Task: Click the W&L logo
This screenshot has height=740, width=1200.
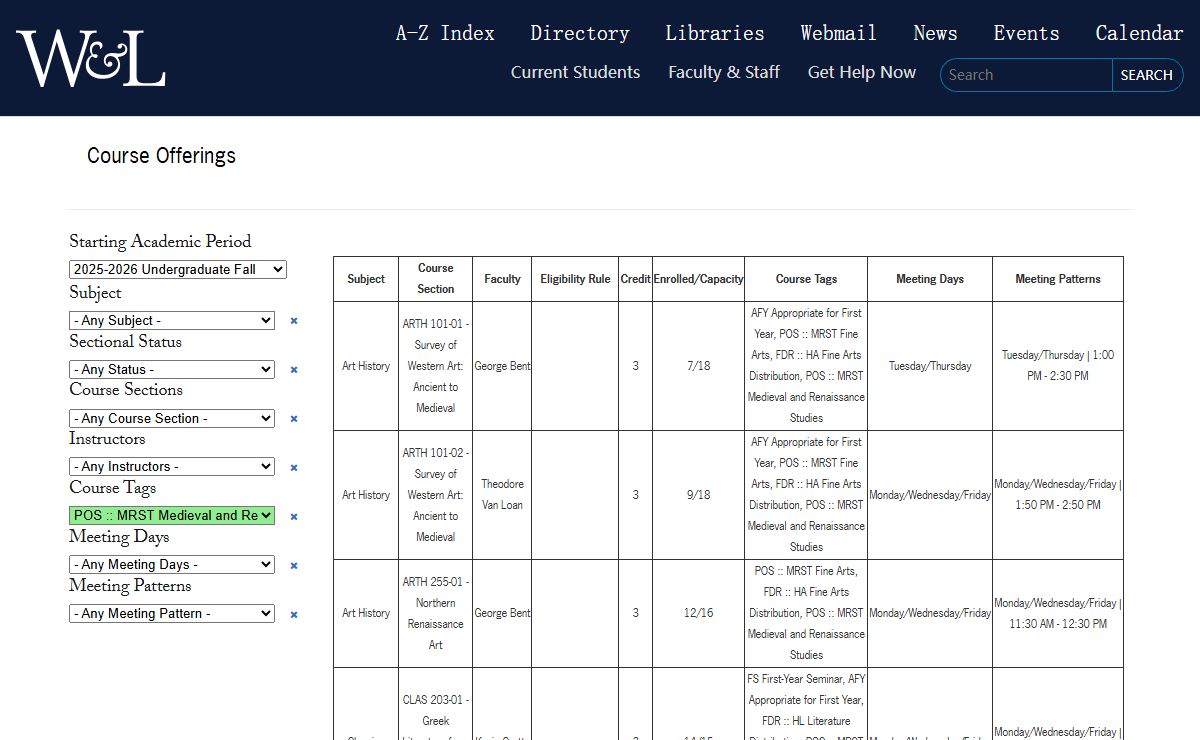Action: (91, 58)
